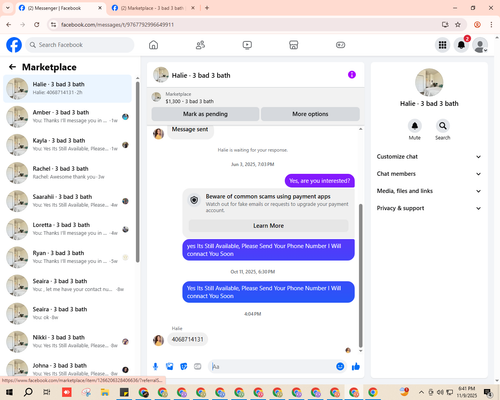
Task: Select the Halie - 3 bad 3 bath conversation
Action: point(67,88)
